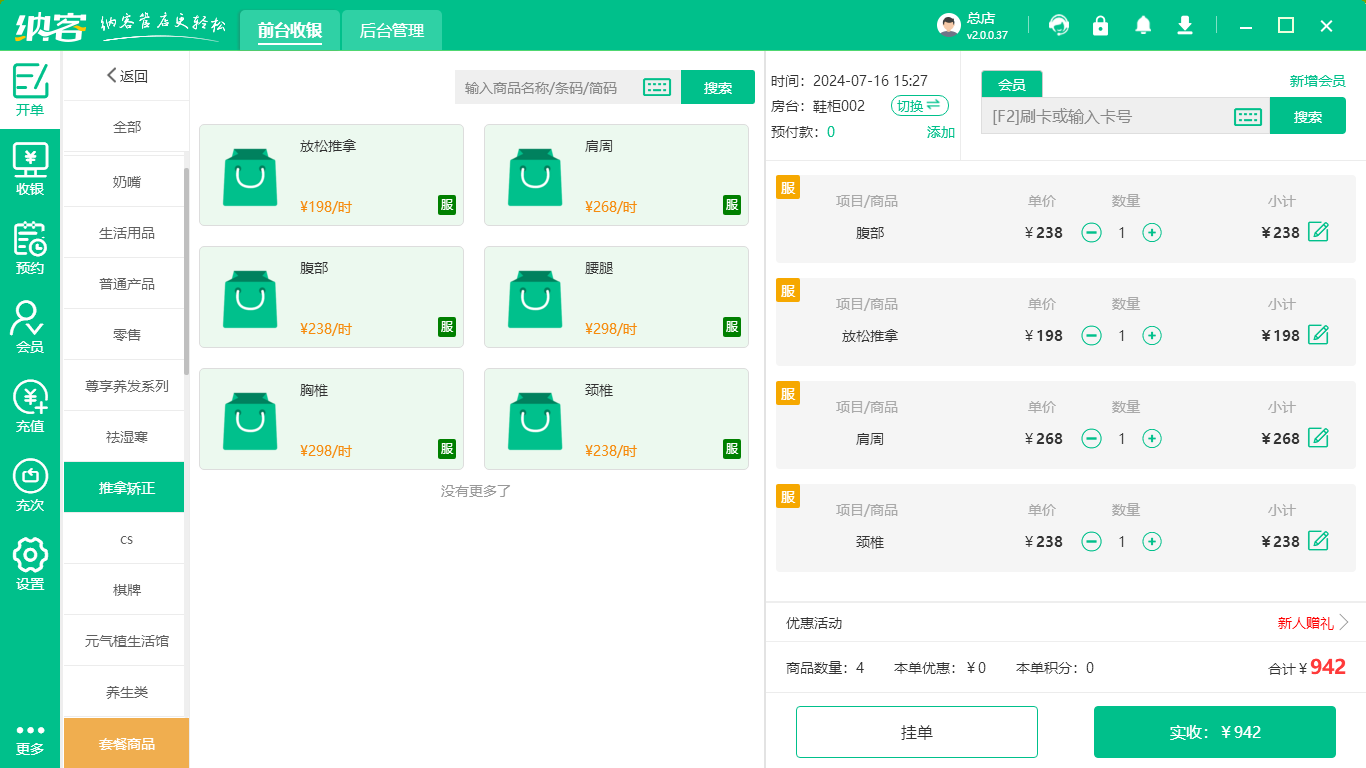This screenshot has width=1366, height=768.
Task: Open the 充值 recharge sidebar icon
Action: coord(30,407)
